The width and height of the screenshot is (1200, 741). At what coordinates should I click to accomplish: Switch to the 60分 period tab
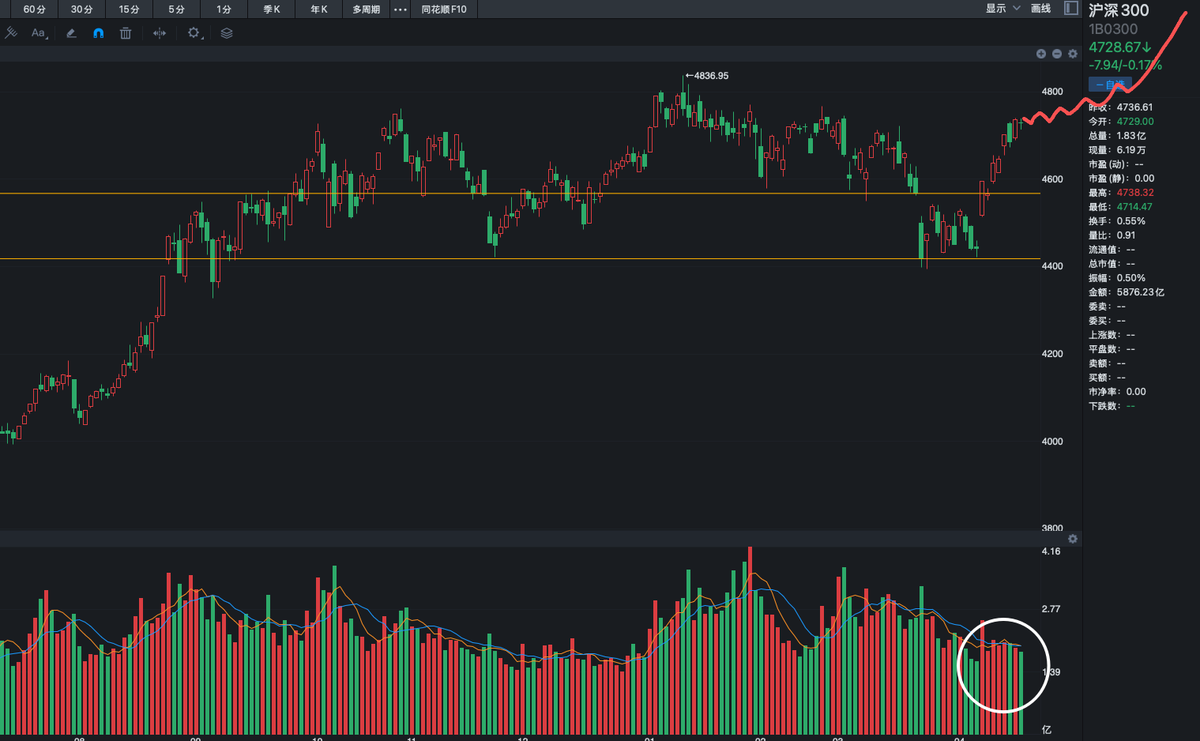pos(34,9)
